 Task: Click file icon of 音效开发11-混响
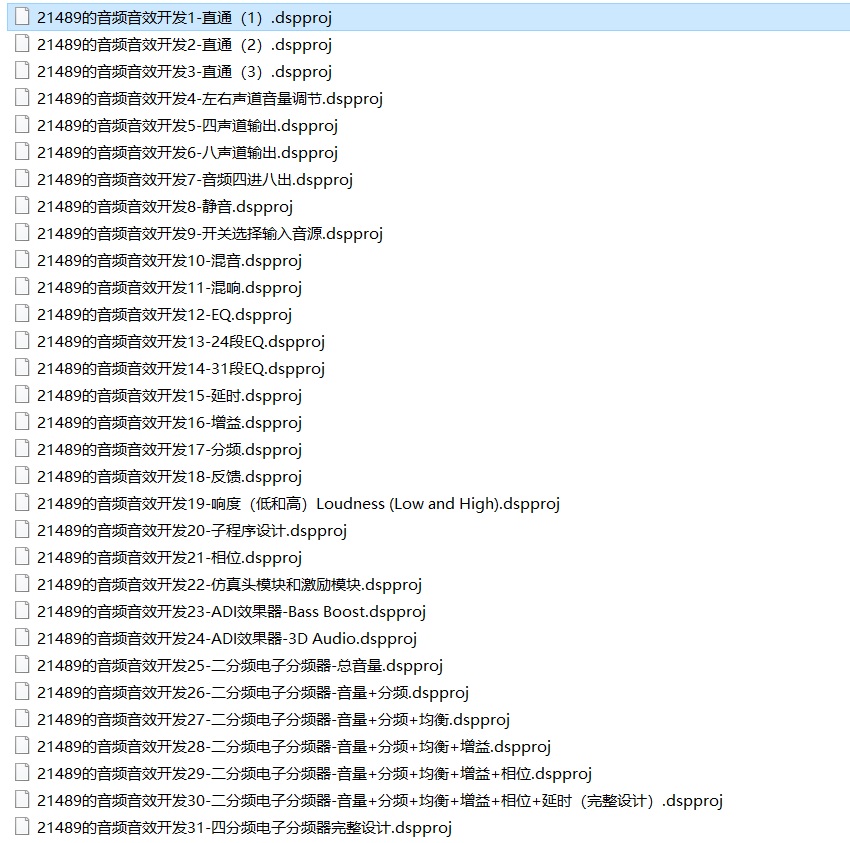(x=22, y=287)
